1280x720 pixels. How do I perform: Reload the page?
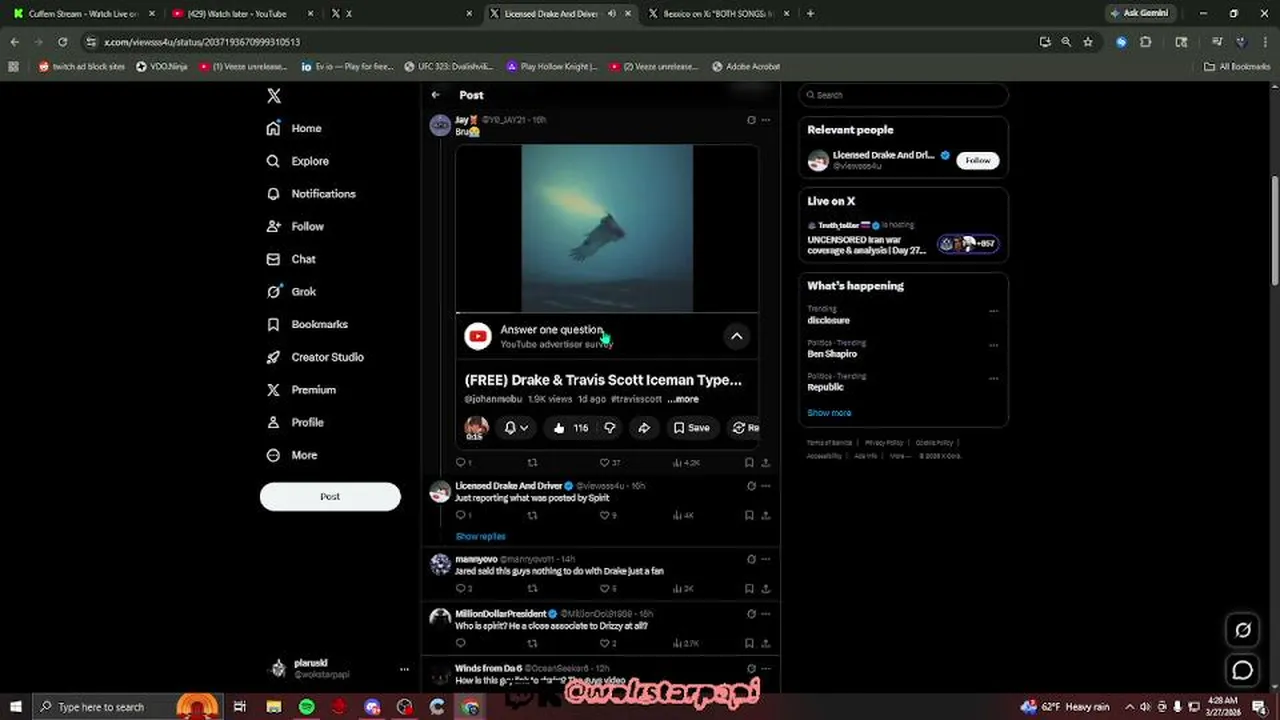pos(62,42)
